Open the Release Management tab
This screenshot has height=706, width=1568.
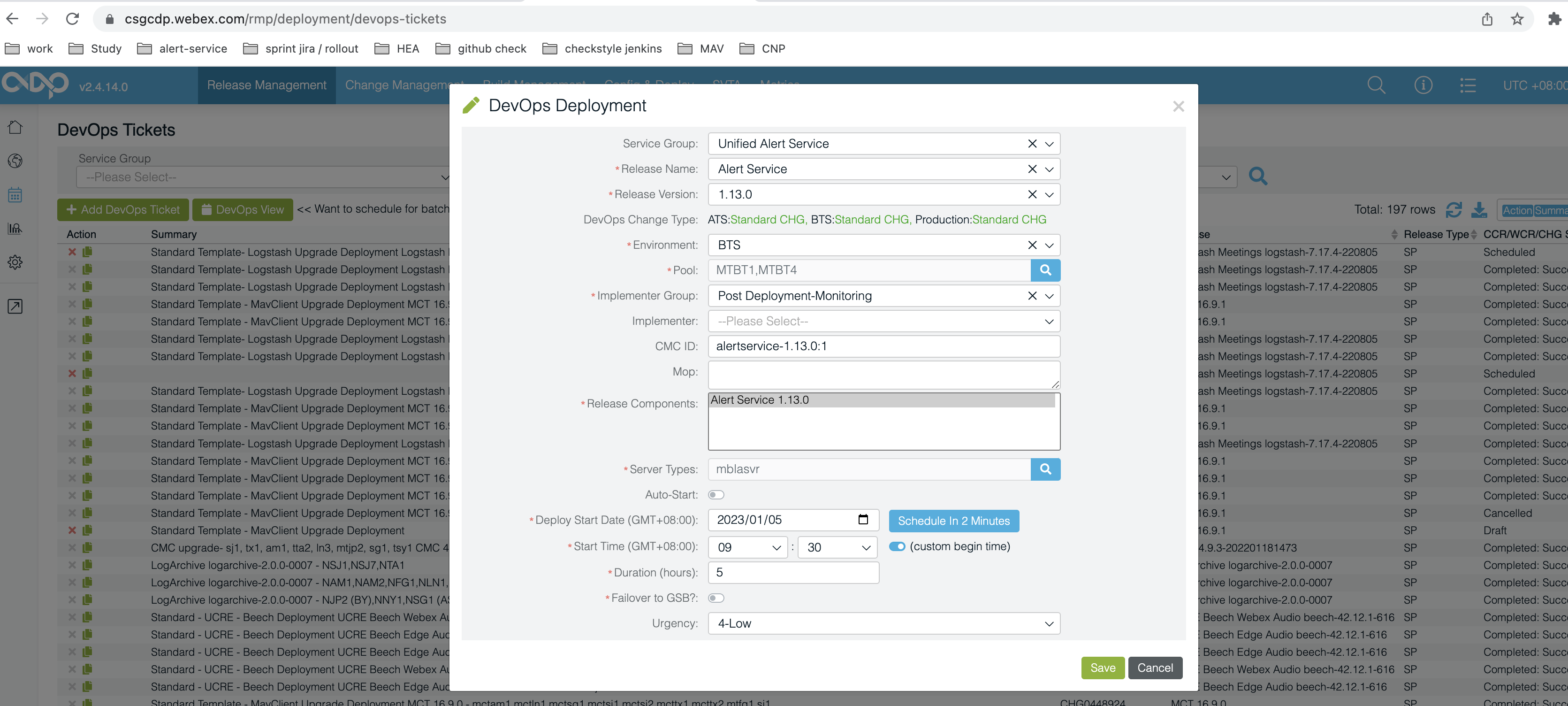pos(266,85)
